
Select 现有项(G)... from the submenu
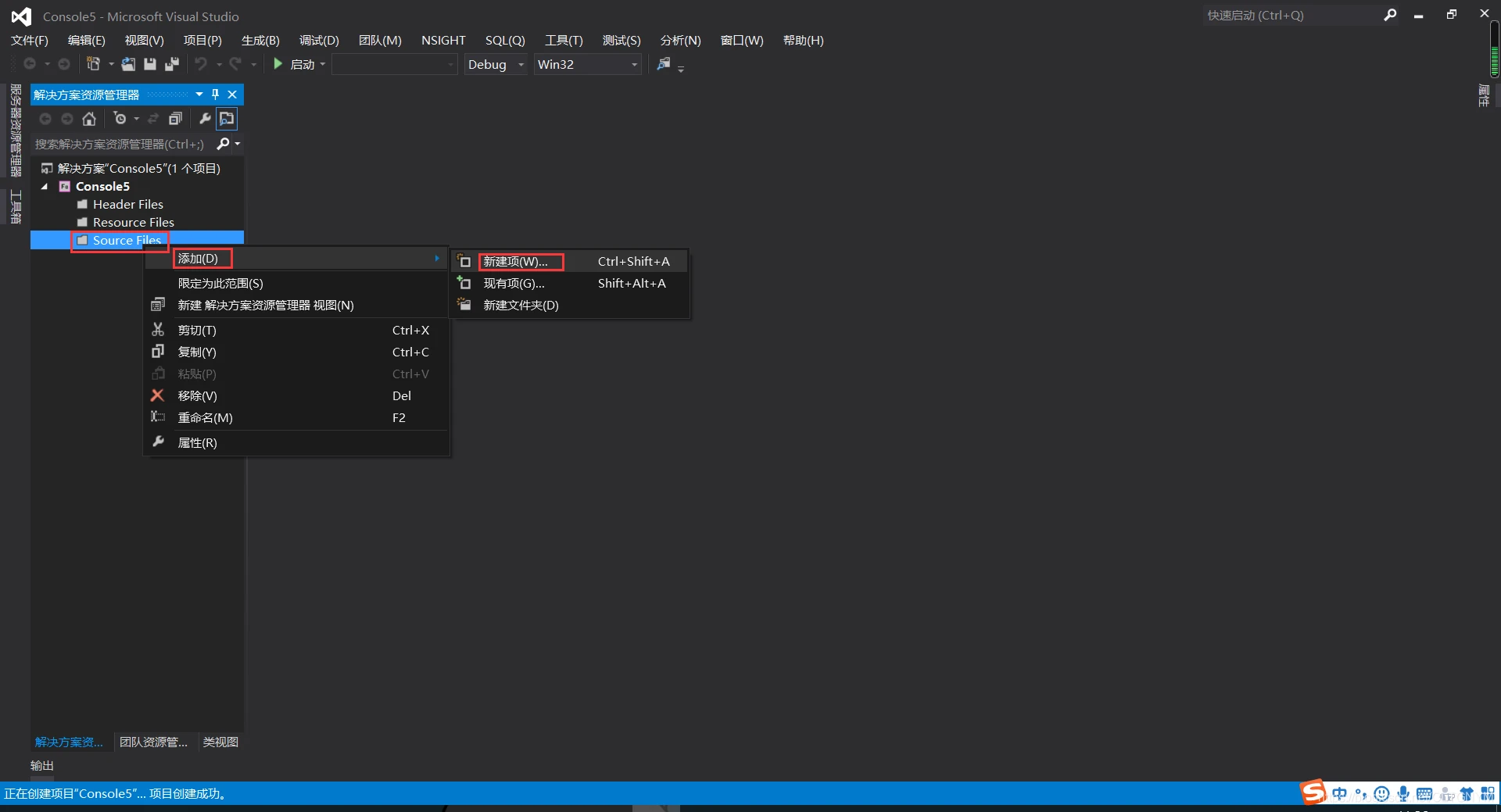(570, 283)
